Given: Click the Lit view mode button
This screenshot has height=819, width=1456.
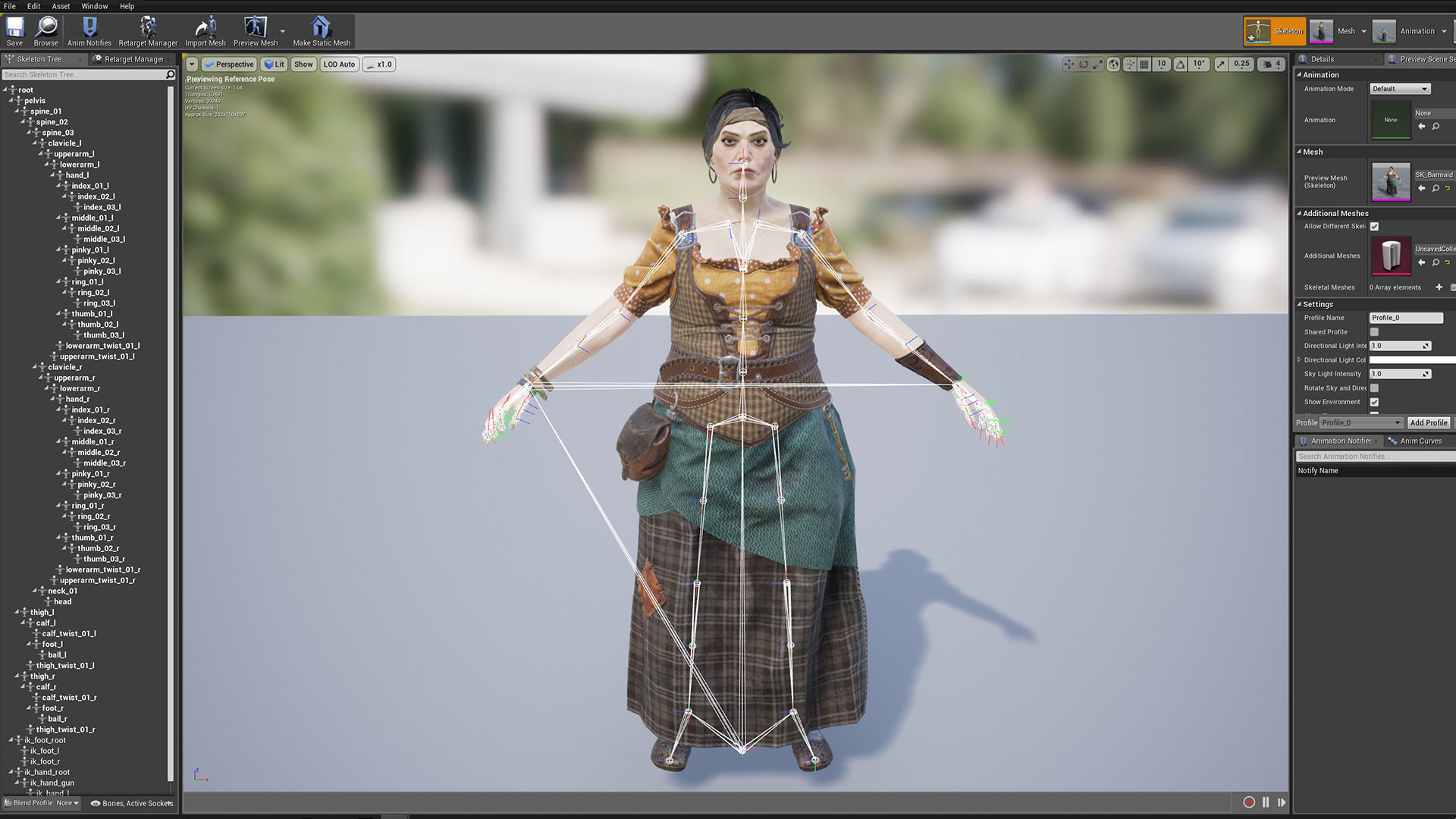Looking at the screenshot, I should pos(275,64).
